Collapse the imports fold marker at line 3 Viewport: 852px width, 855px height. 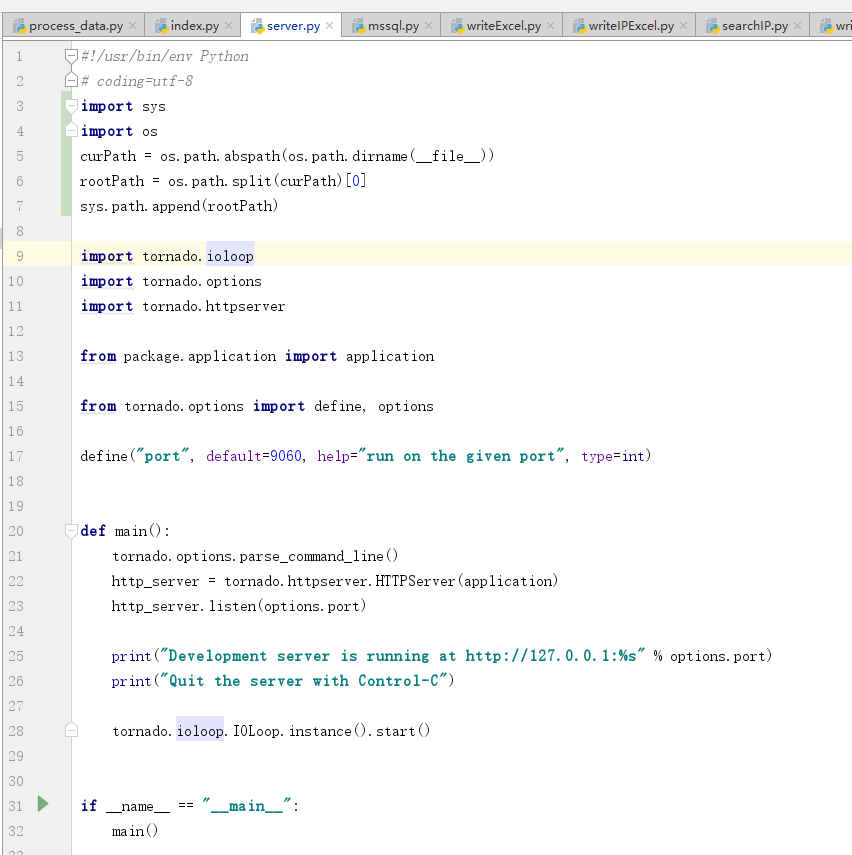[x=71, y=106]
